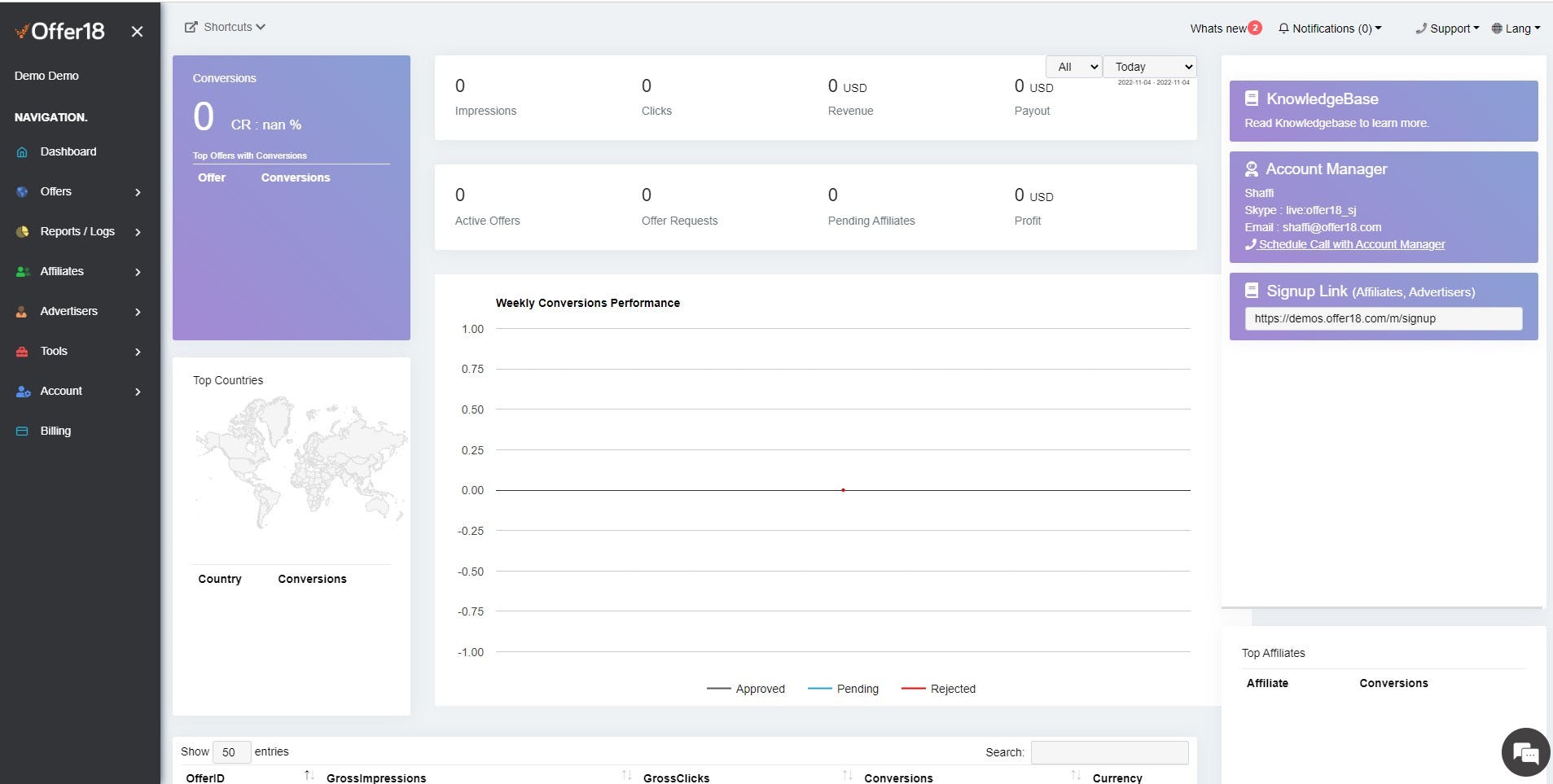Click the Offer18 logo
This screenshot has height=784, width=1553.
[x=59, y=31]
